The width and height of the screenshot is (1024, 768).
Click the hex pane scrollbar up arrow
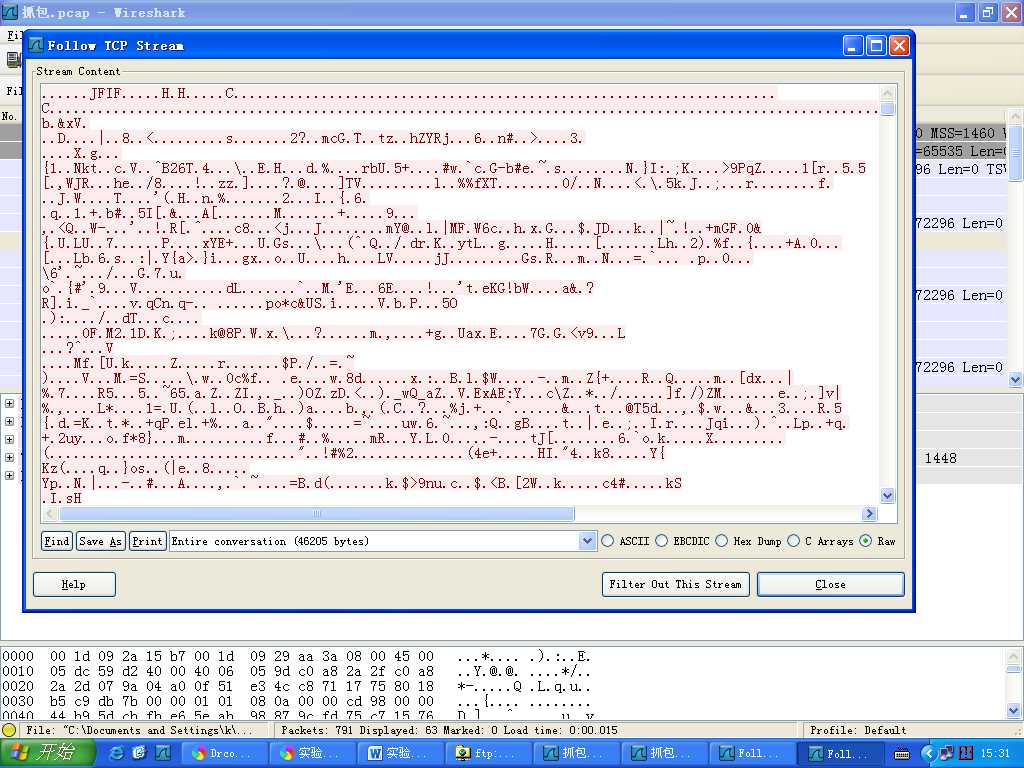tap(1014, 656)
